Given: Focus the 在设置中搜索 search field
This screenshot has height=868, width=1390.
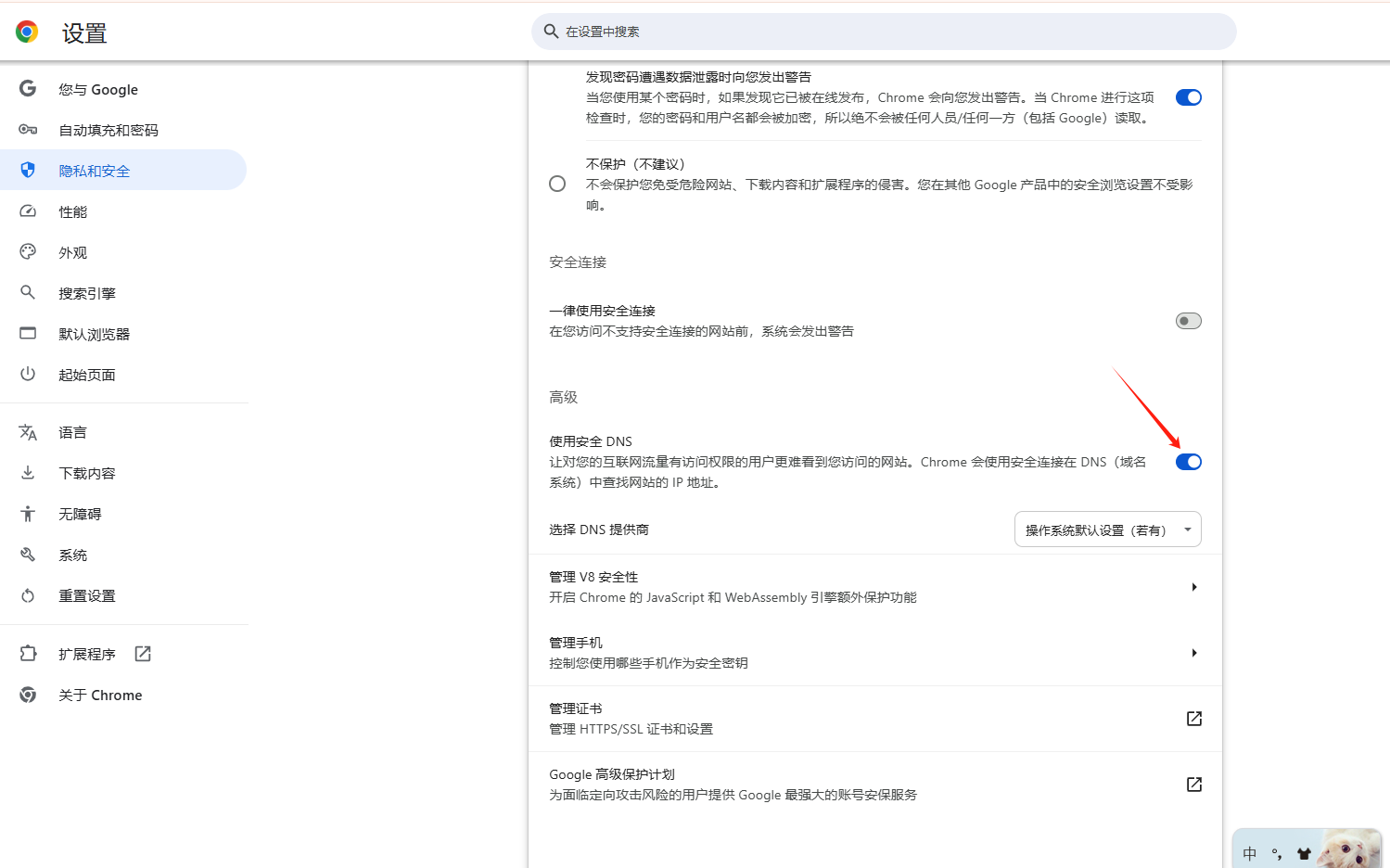Looking at the screenshot, I should click(884, 32).
